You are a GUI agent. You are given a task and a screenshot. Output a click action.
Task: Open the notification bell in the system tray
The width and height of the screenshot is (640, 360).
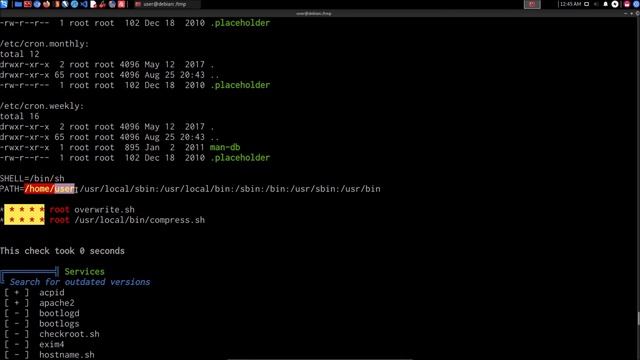[x=605, y=4]
